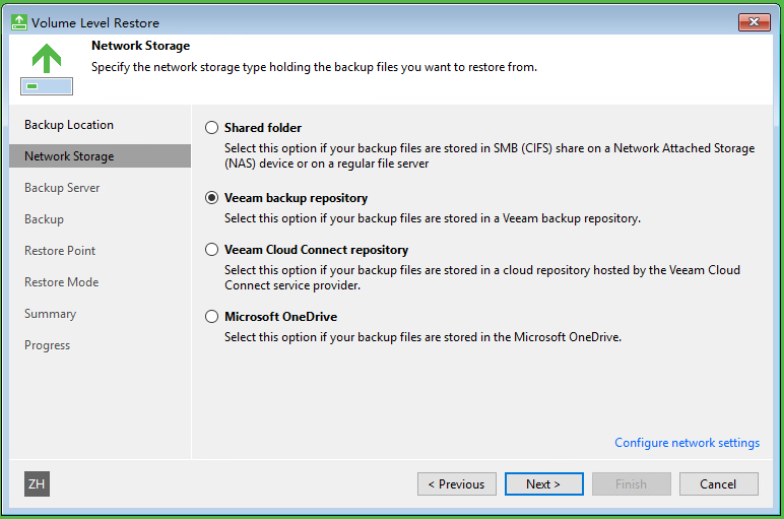Click the Veeam backup repository description sentence

pos(432,218)
